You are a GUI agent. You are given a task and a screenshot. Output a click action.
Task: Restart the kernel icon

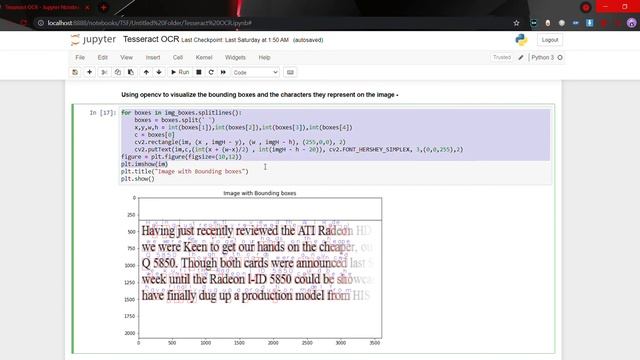[x=211, y=72]
